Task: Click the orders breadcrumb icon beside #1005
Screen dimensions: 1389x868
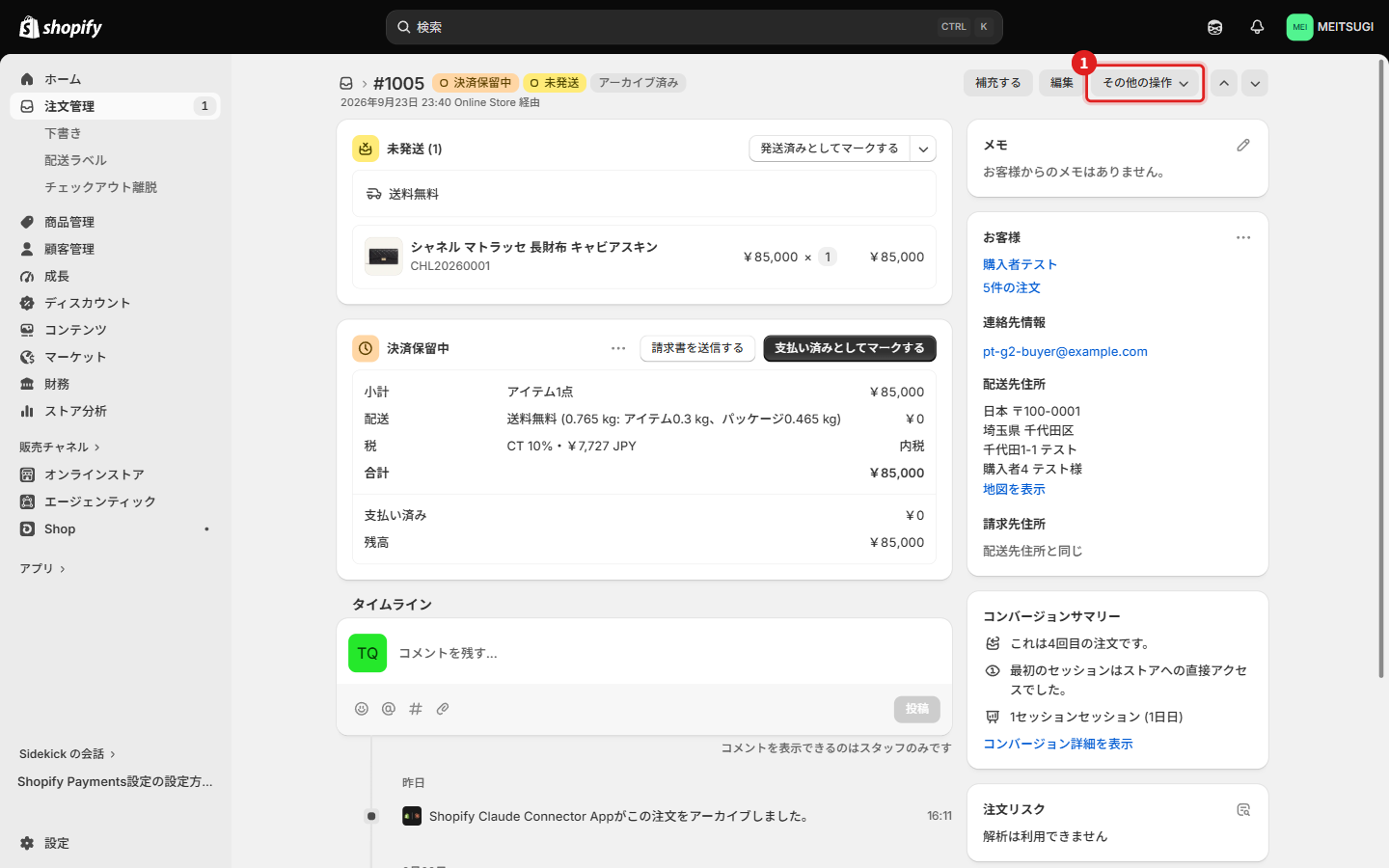Action: [x=346, y=83]
